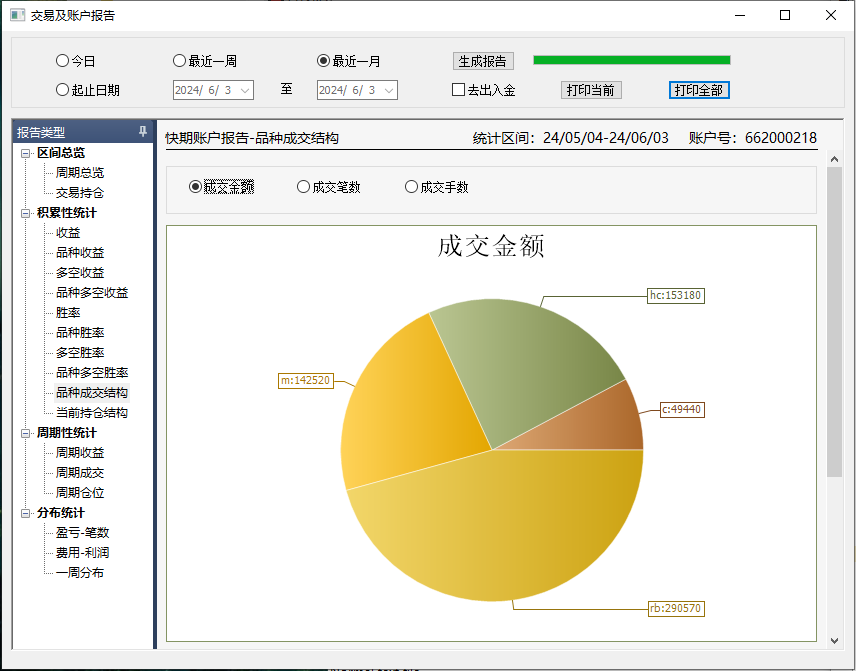The width and height of the screenshot is (856, 671).
Task: Click the 打印全部 button
Action: click(x=699, y=90)
